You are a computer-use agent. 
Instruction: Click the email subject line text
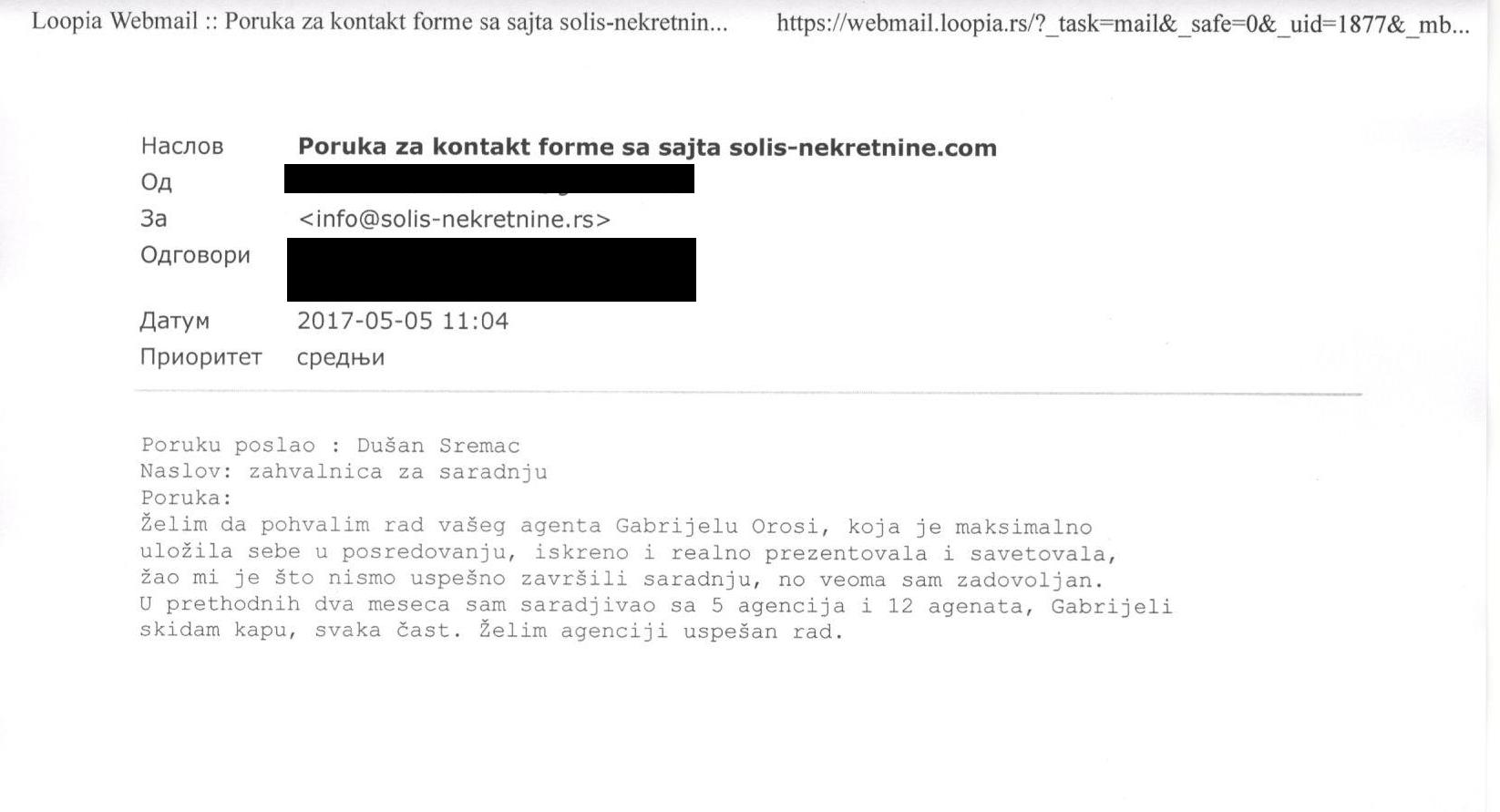click(x=647, y=148)
